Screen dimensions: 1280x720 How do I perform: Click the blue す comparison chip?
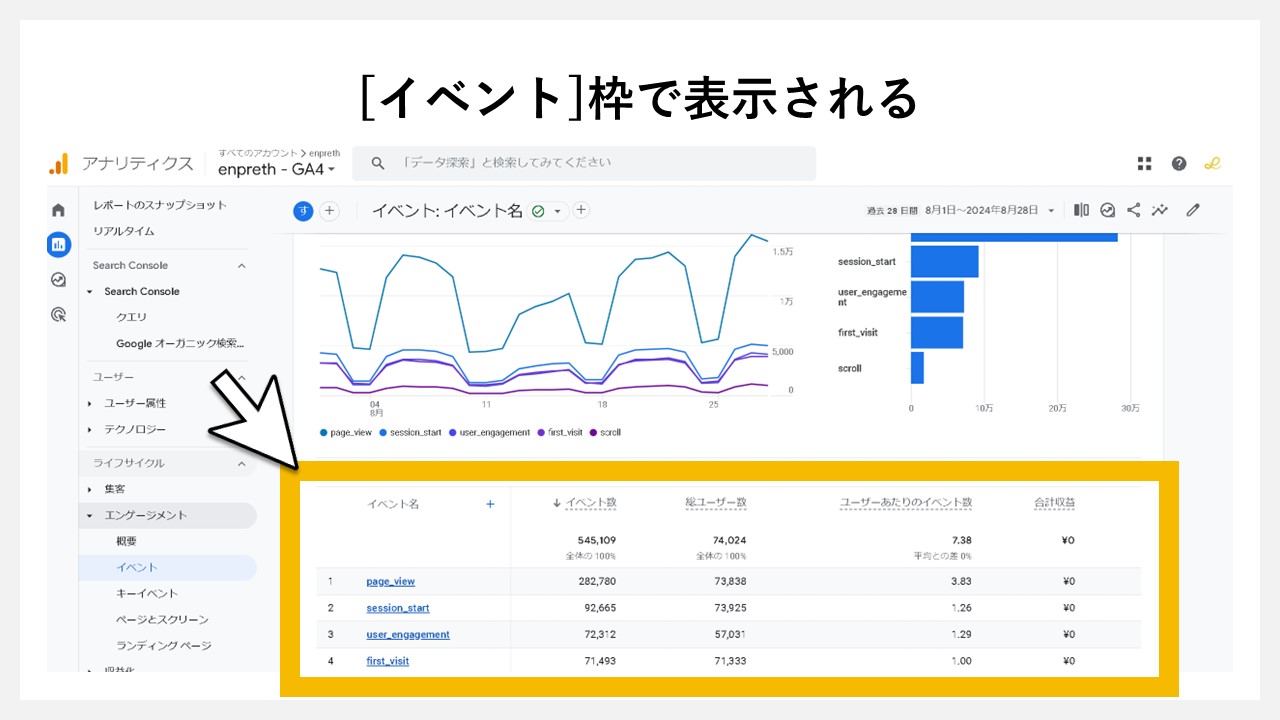303,211
